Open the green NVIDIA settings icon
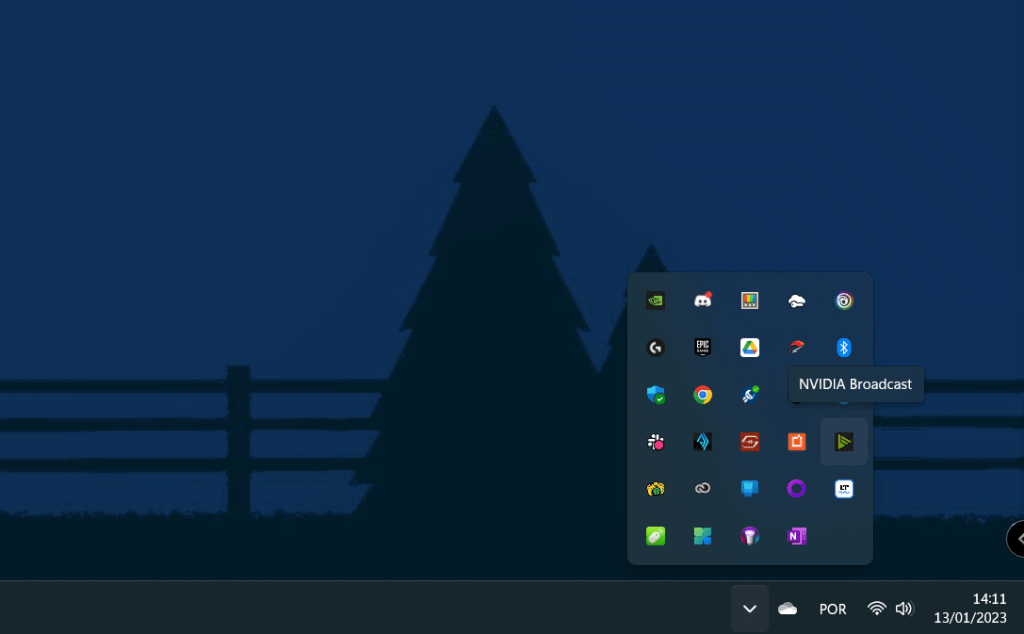Screen dimensions: 1024x634 (656, 300)
